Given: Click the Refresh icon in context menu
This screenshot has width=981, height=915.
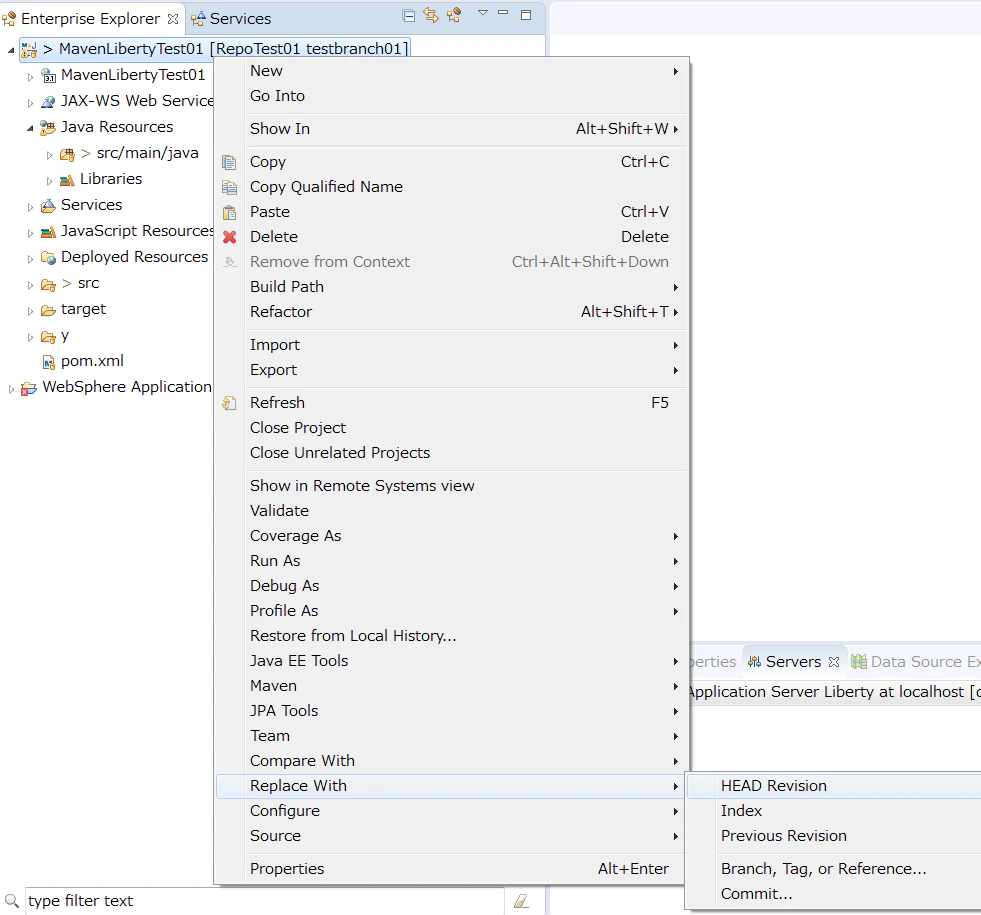Looking at the screenshot, I should pos(230,403).
